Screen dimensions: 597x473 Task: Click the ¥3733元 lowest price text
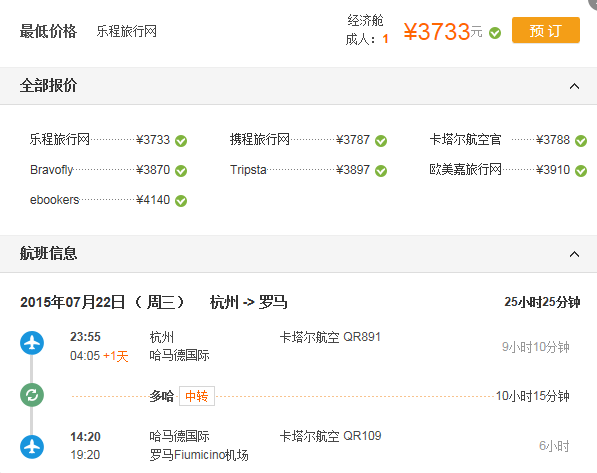point(443,32)
